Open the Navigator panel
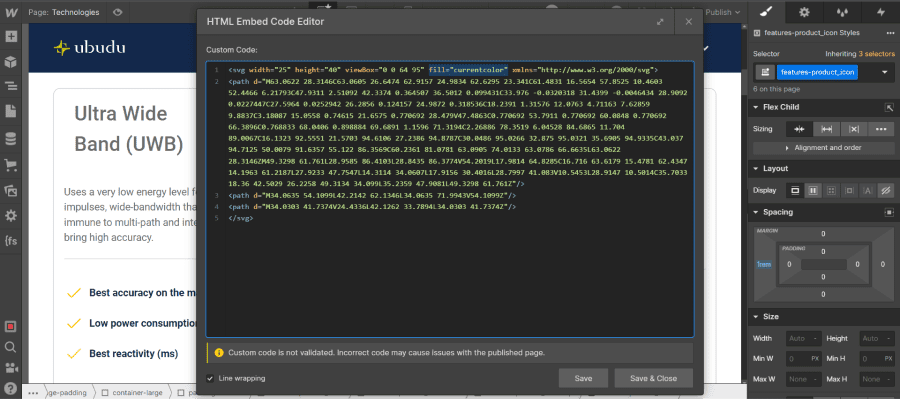This screenshot has height=399, width=900. pos(11,87)
